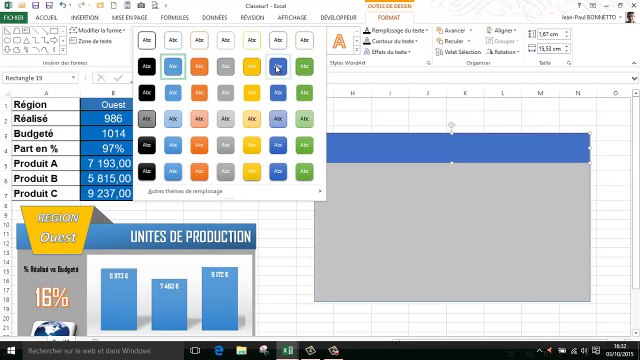This screenshot has height=360, width=640.
Task: Click the print preview magnifier icon
Action: click(x=155, y=6)
